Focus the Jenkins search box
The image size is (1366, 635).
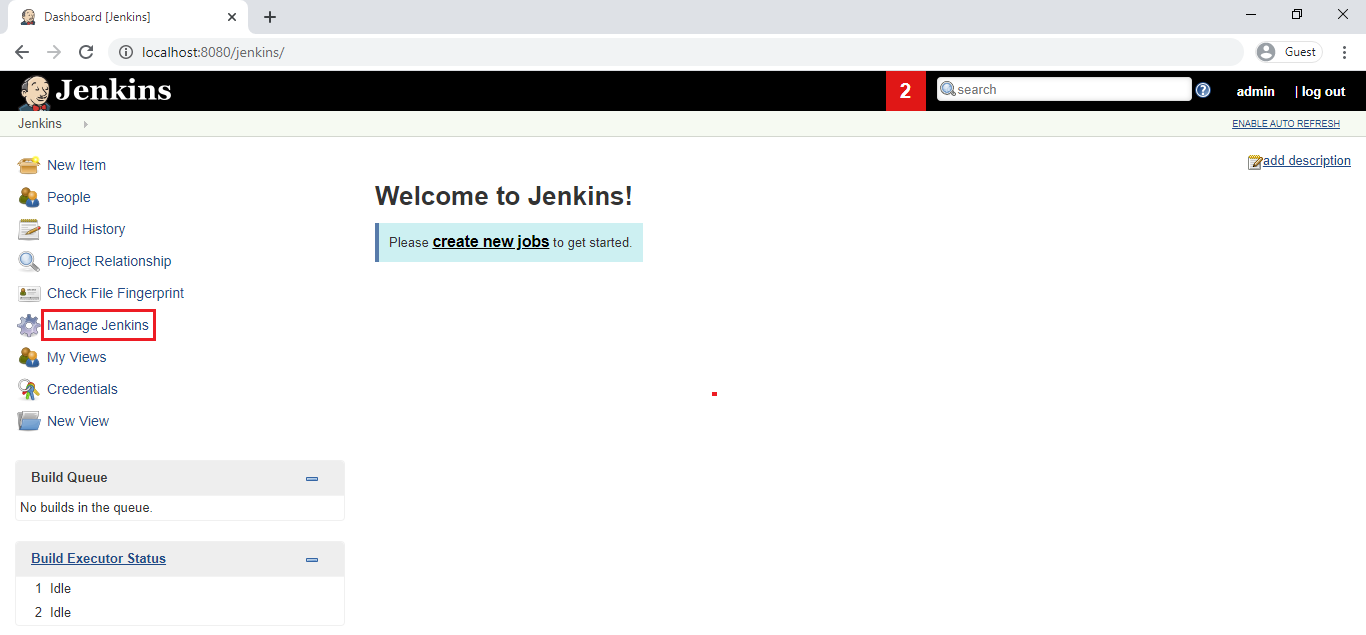1064,89
